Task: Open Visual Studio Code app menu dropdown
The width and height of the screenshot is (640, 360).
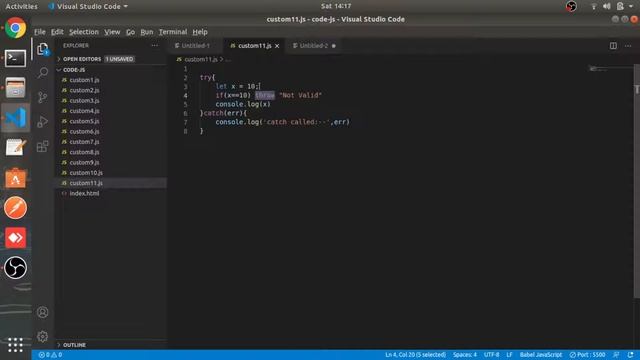Action: [88, 7]
